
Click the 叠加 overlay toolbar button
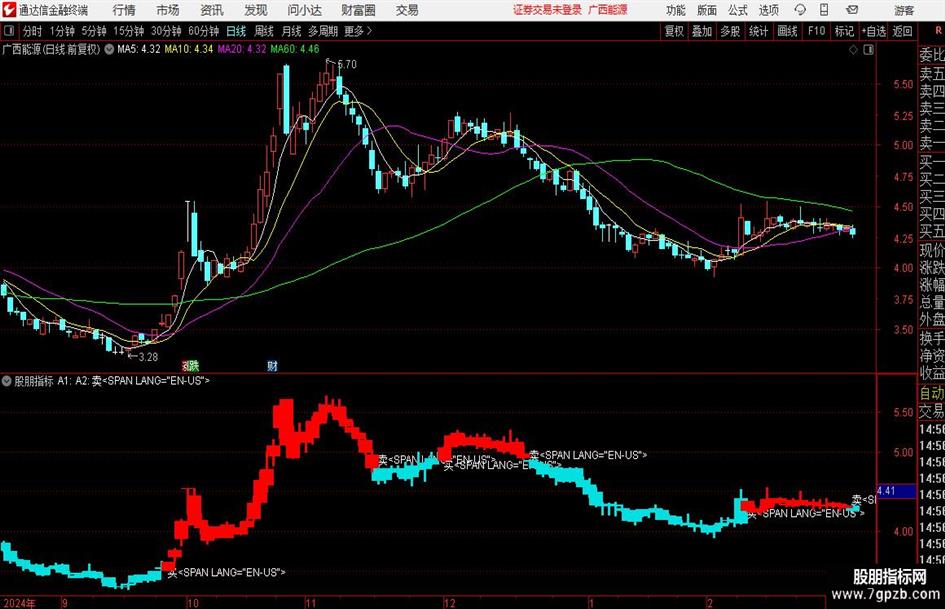[702, 31]
